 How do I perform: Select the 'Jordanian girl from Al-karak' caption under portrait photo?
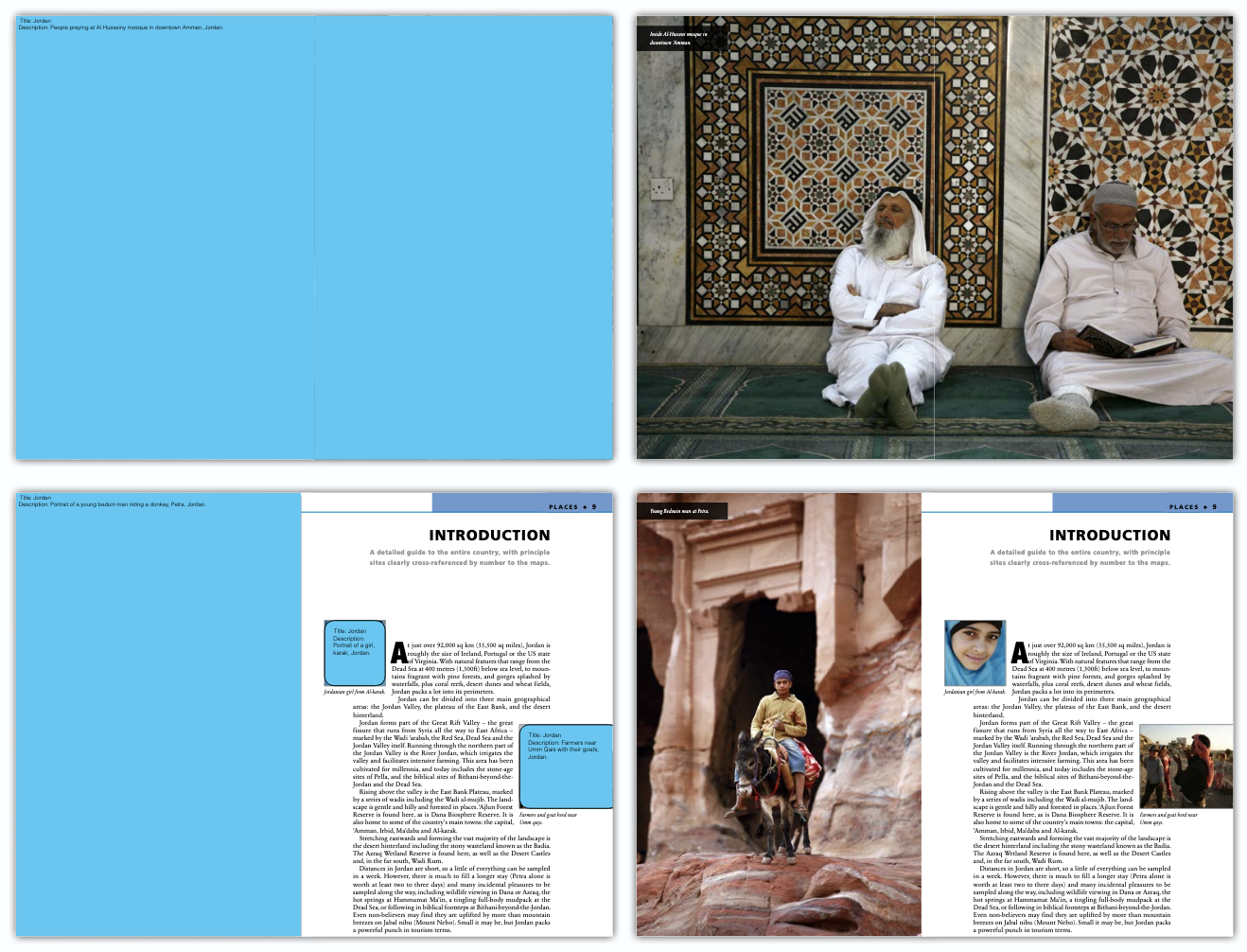pos(975,692)
